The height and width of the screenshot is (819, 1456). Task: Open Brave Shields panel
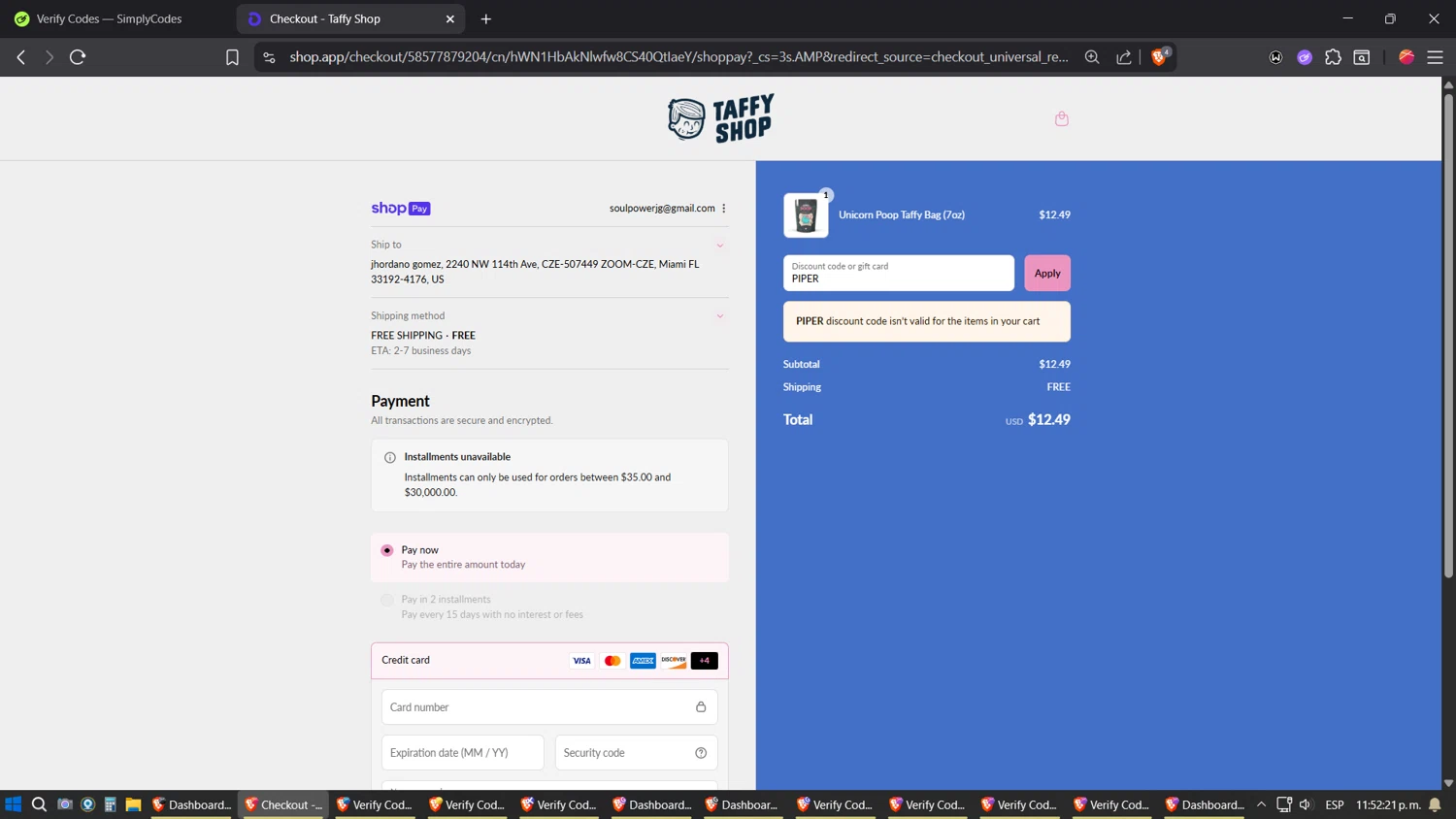click(1159, 56)
